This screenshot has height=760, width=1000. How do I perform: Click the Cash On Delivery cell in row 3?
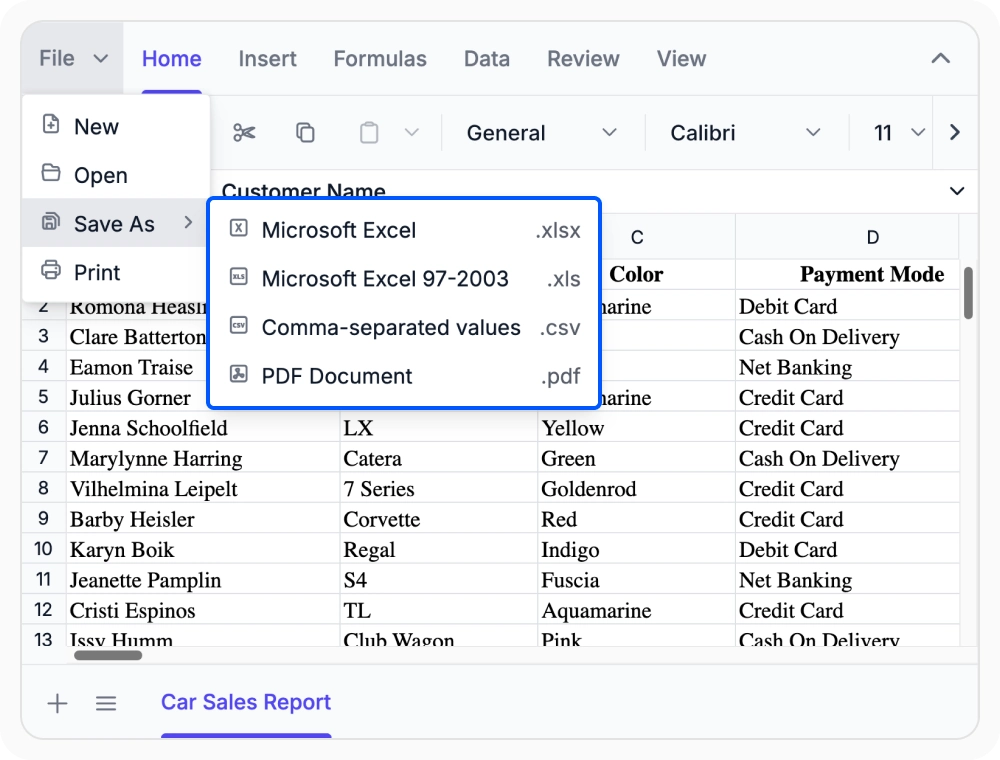[848, 337]
